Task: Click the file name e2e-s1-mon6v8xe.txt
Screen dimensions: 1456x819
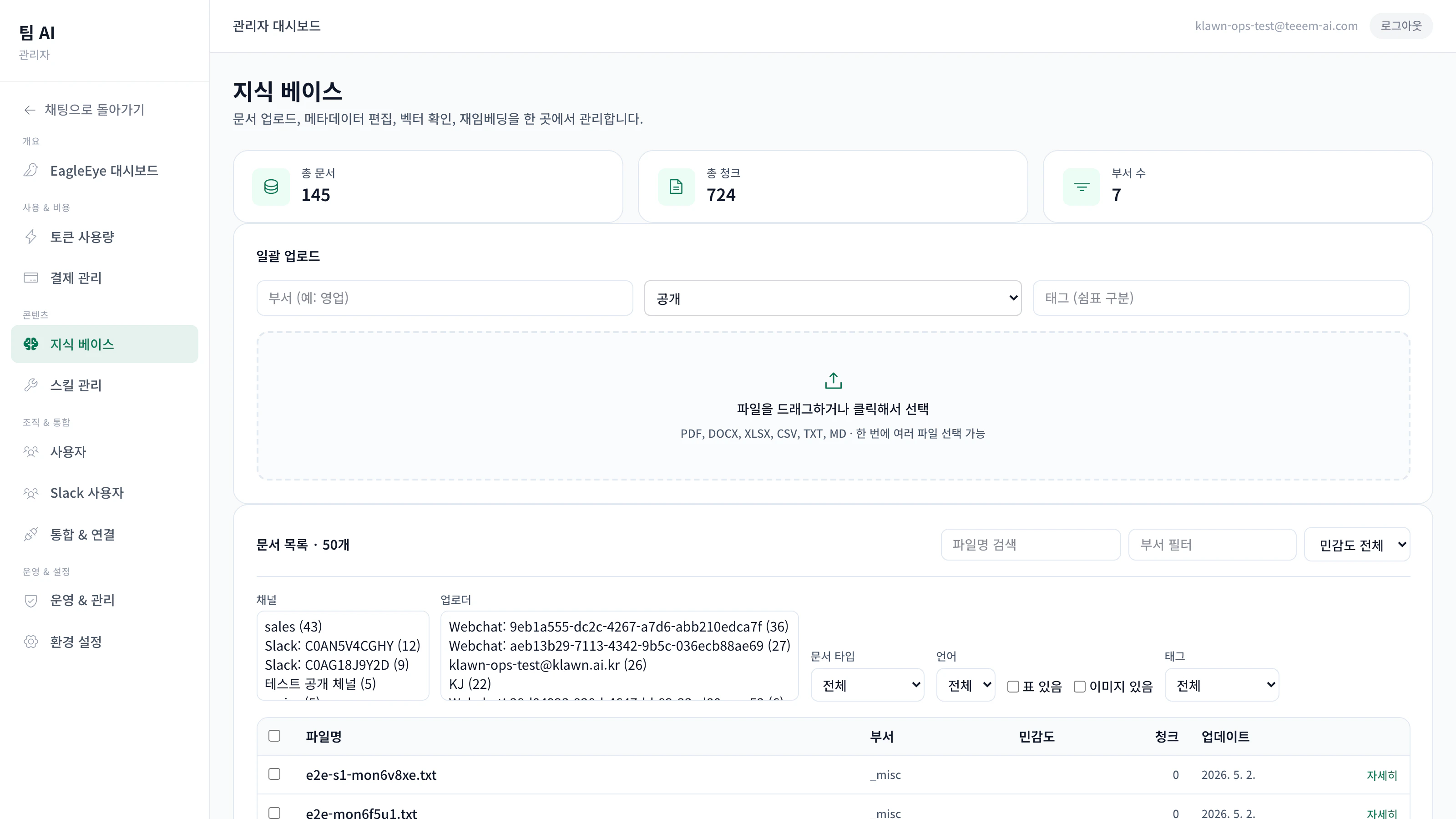Action: point(371,775)
